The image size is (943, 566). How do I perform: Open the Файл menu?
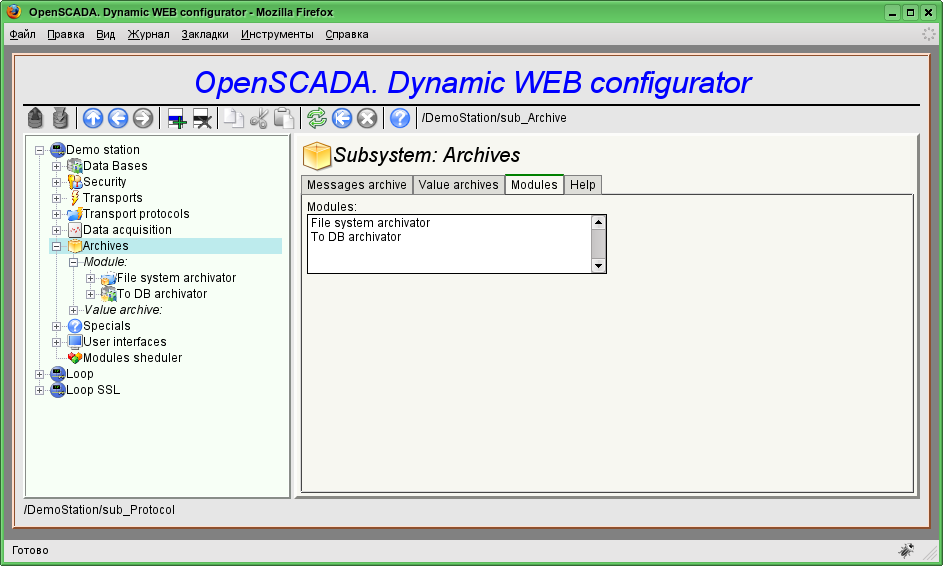(x=22, y=34)
